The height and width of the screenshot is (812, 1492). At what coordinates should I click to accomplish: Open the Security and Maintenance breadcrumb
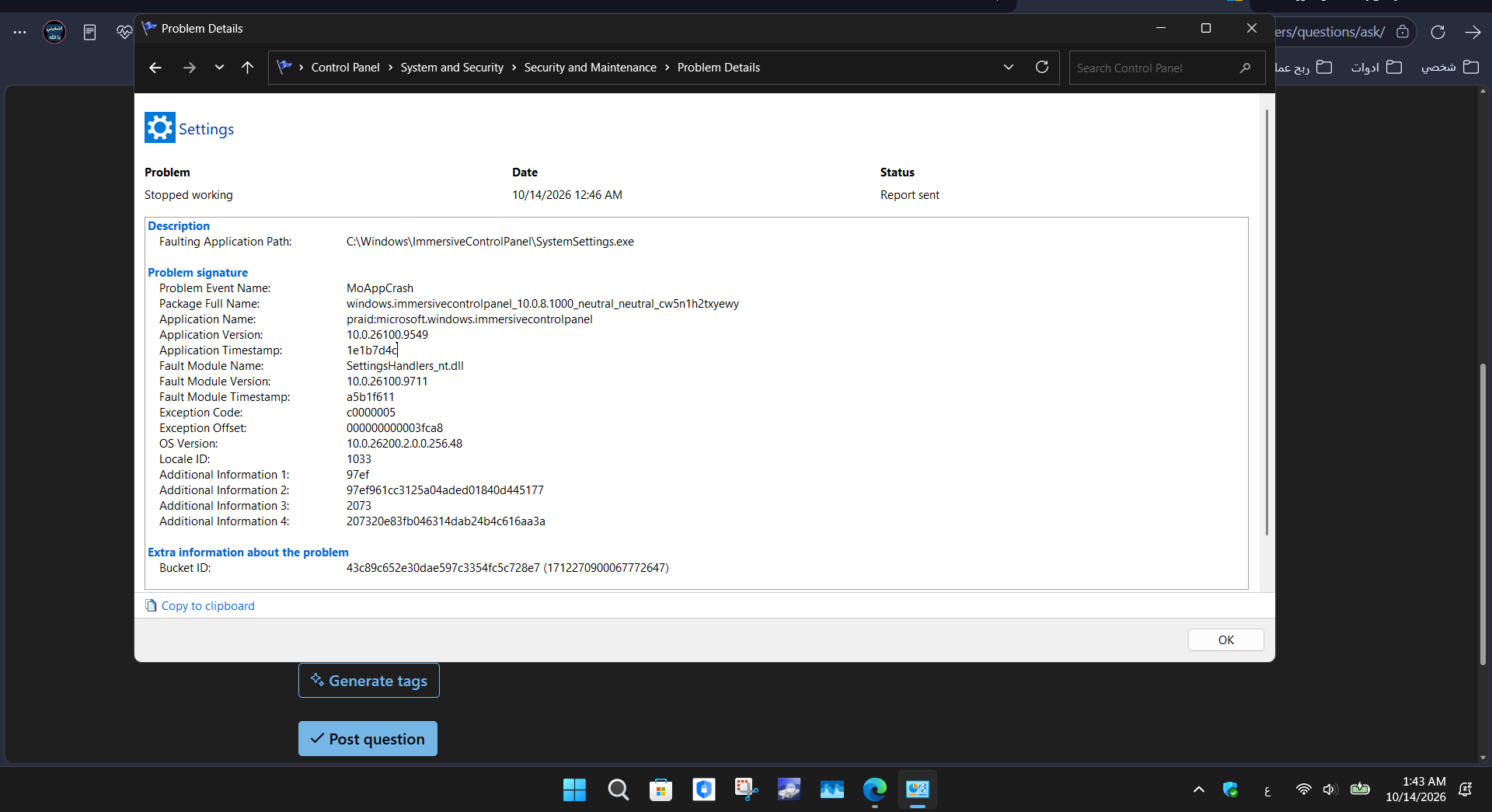click(x=590, y=68)
